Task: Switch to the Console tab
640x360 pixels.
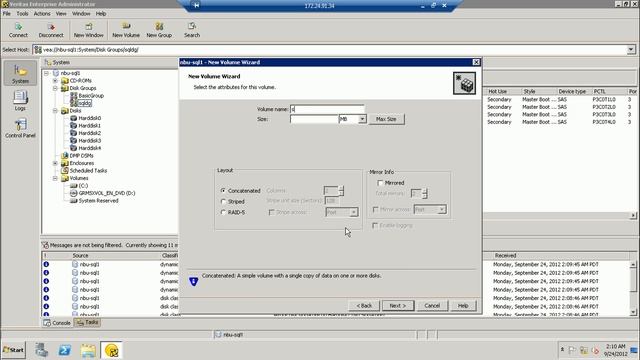Action: (x=57, y=323)
